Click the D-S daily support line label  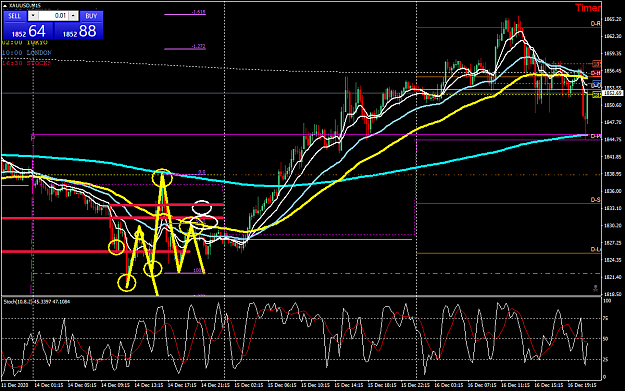click(596, 200)
